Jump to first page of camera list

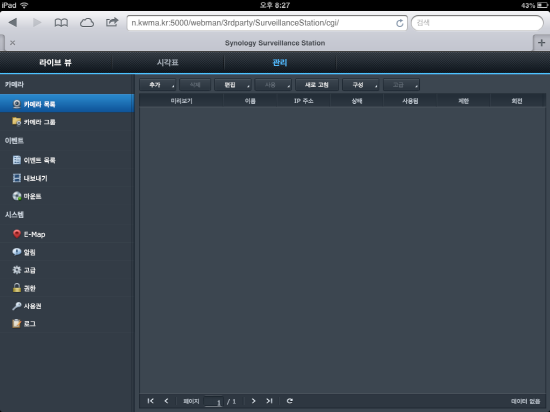pyautogui.click(x=150, y=401)
